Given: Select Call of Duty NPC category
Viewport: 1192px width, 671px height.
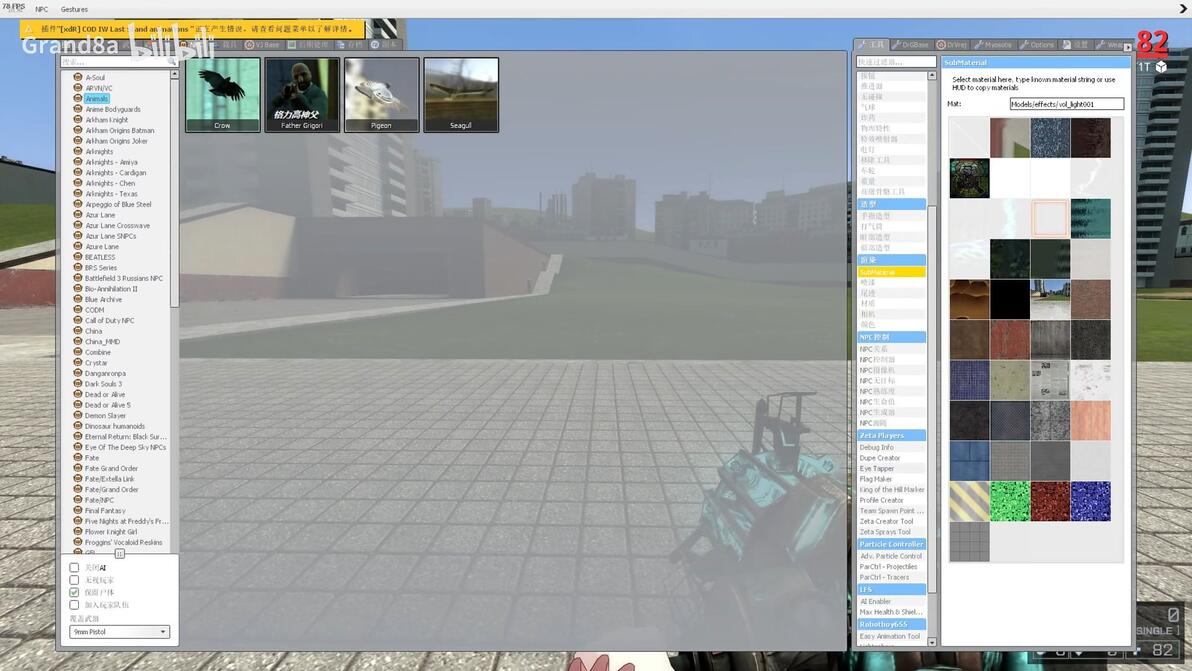Looking at the screenshot, I should pyautogui.click(x=109, y=320).
